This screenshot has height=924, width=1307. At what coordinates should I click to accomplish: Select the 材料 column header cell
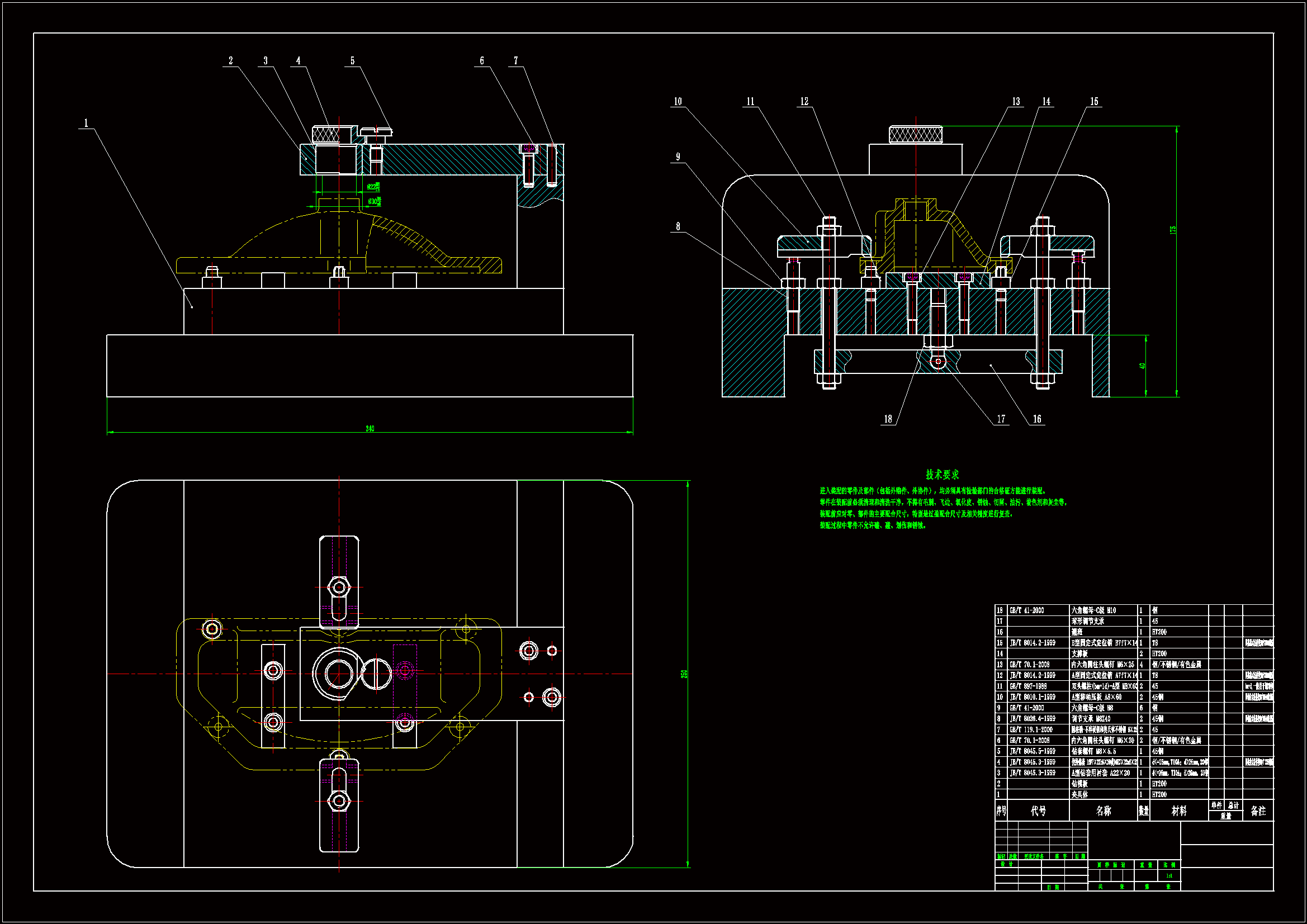(1179, 811)
